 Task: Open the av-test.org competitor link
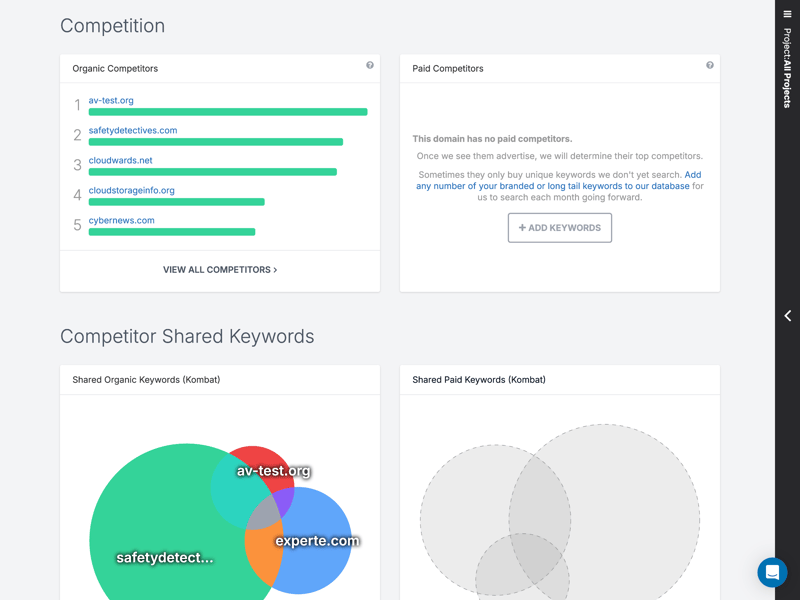click(111, 100)
